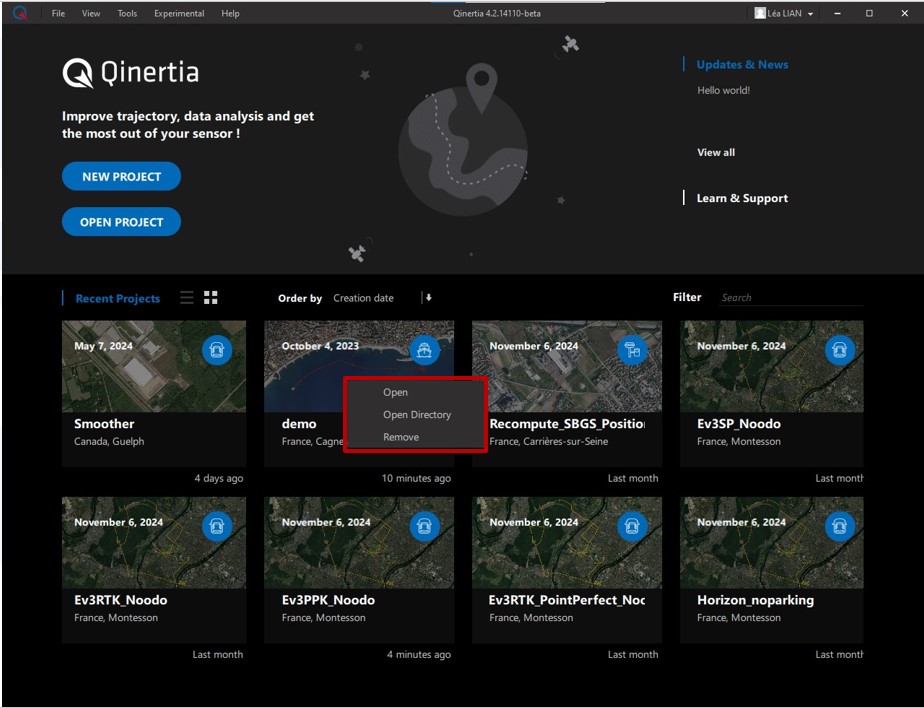Click the 'Ev3RTK_Noodo' project title
Image resolution: width=924 pixels, height=708 pixels.
pyautogui.click(x=121, y=600)
